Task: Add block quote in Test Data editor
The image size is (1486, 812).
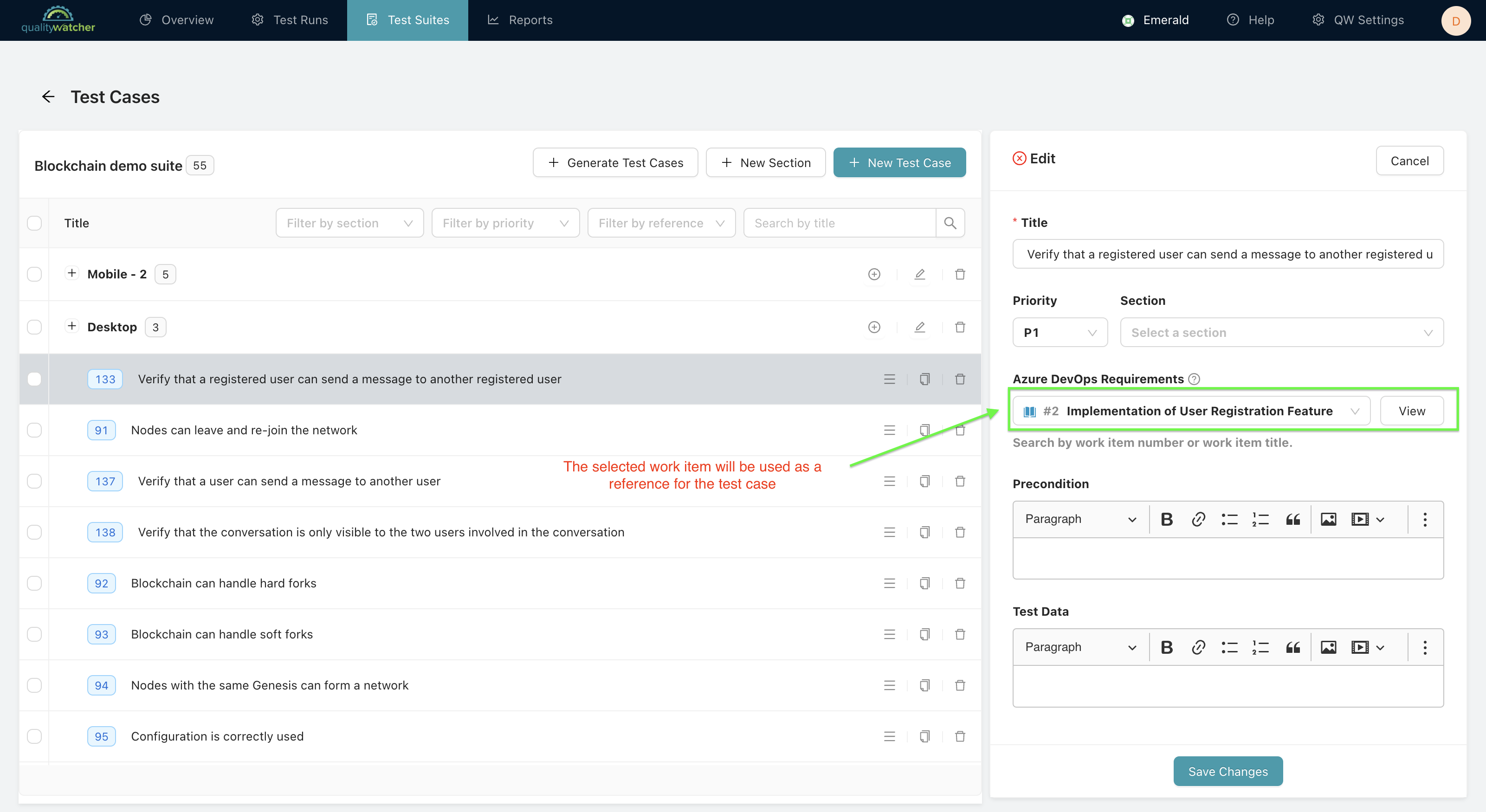Action: (x=1293, y=647)
